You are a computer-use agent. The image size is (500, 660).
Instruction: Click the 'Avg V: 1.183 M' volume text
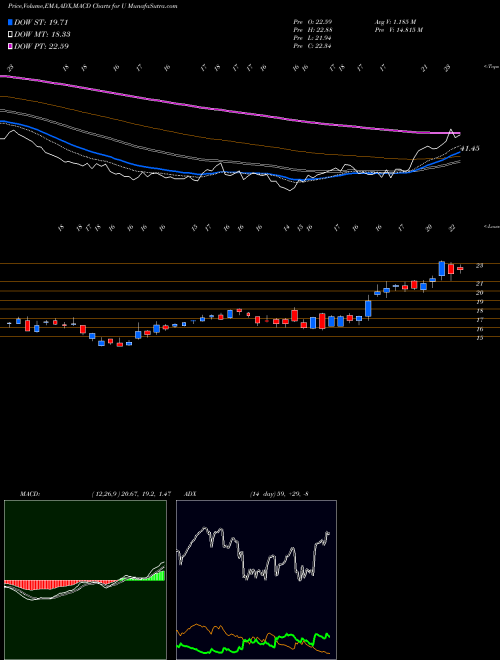tap(395, 22)
